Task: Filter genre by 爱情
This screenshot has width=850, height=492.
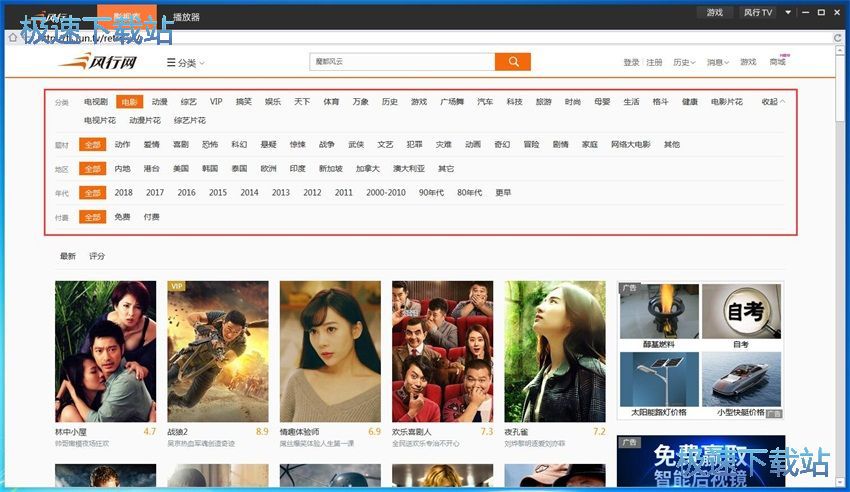Action: pyautogui.click(x=152, y=144)
